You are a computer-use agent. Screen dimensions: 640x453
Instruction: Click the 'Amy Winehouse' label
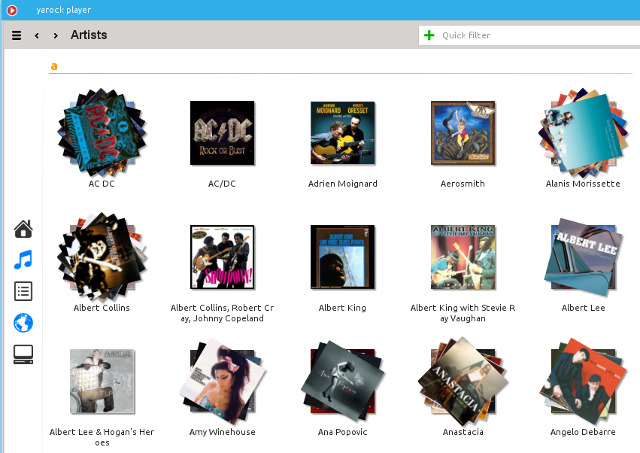click(222, 432)
